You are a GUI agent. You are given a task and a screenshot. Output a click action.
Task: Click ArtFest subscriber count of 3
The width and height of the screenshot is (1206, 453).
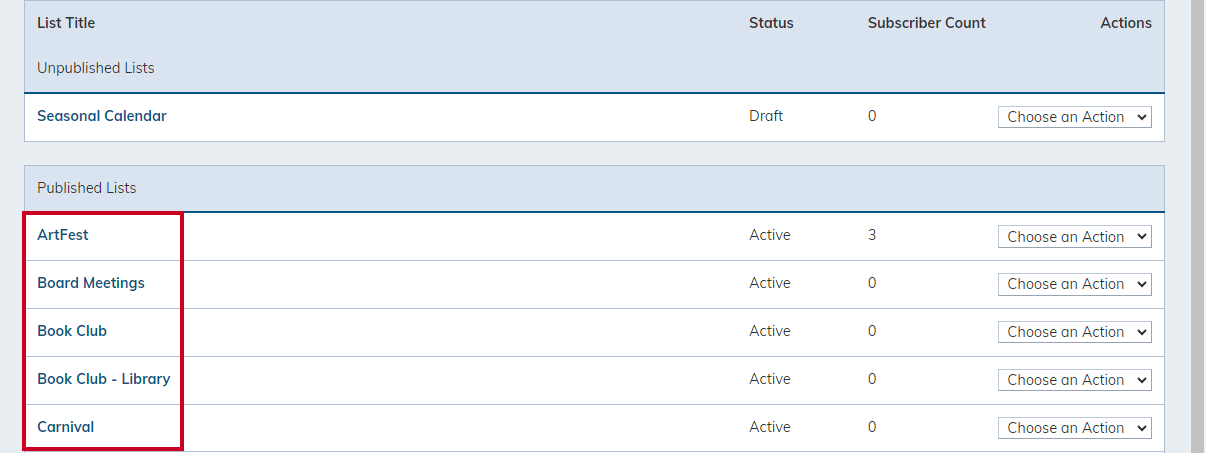click(872, 235)
